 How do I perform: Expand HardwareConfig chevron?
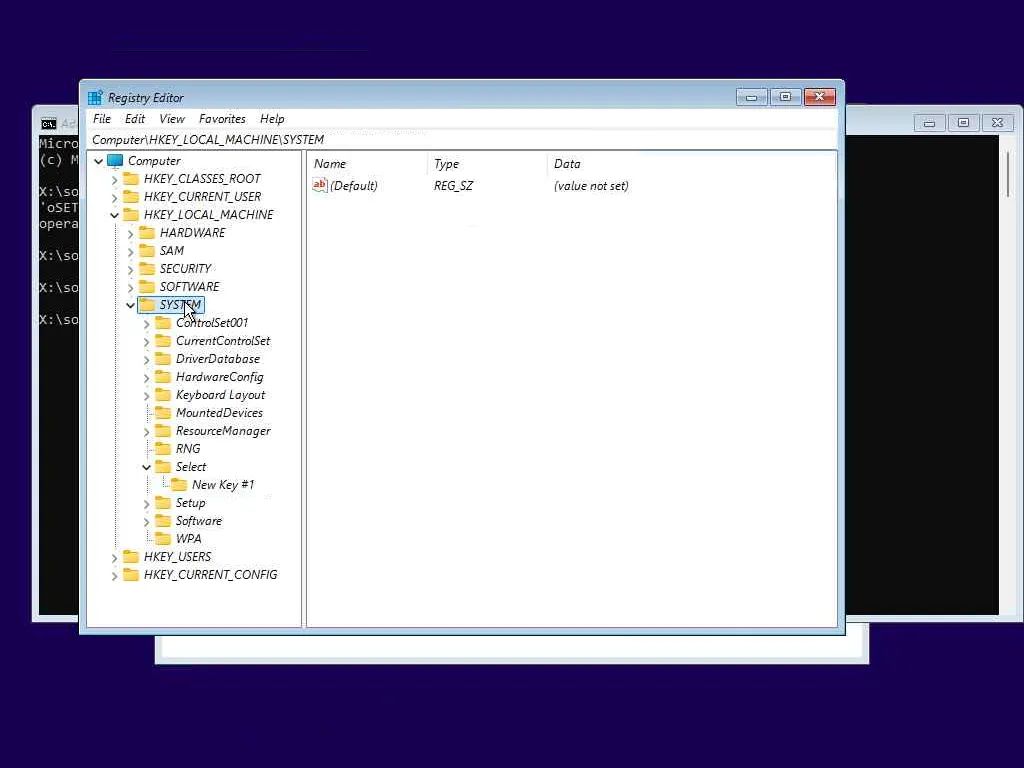pyautogui.click(x=146, y=377)
